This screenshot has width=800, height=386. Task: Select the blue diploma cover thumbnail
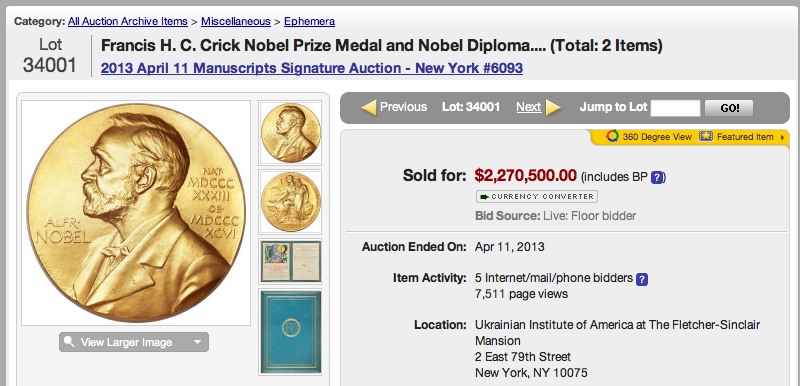[x=290, y=332]
